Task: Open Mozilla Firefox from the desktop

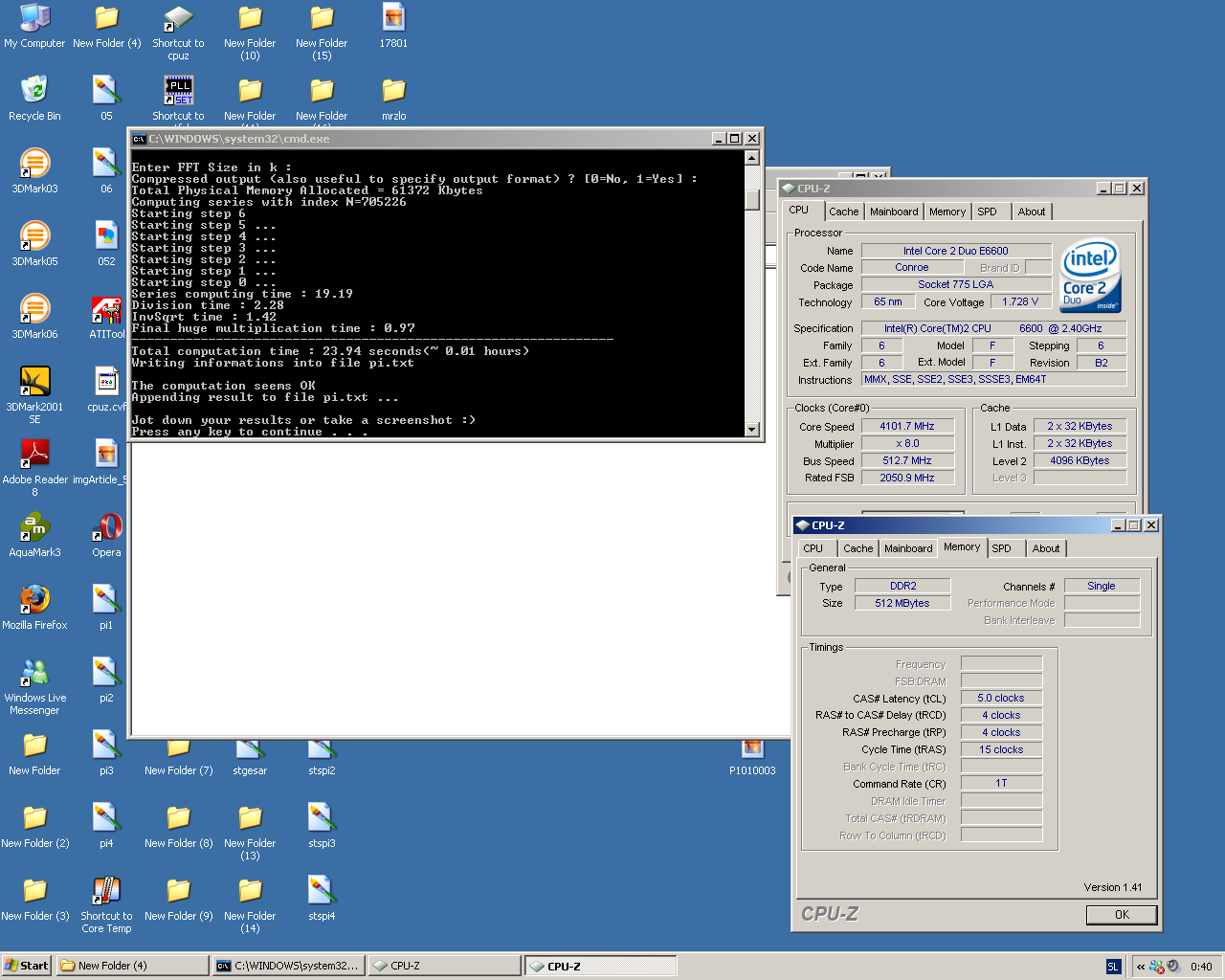Action: pyautogui.click(x=34, y=608)
